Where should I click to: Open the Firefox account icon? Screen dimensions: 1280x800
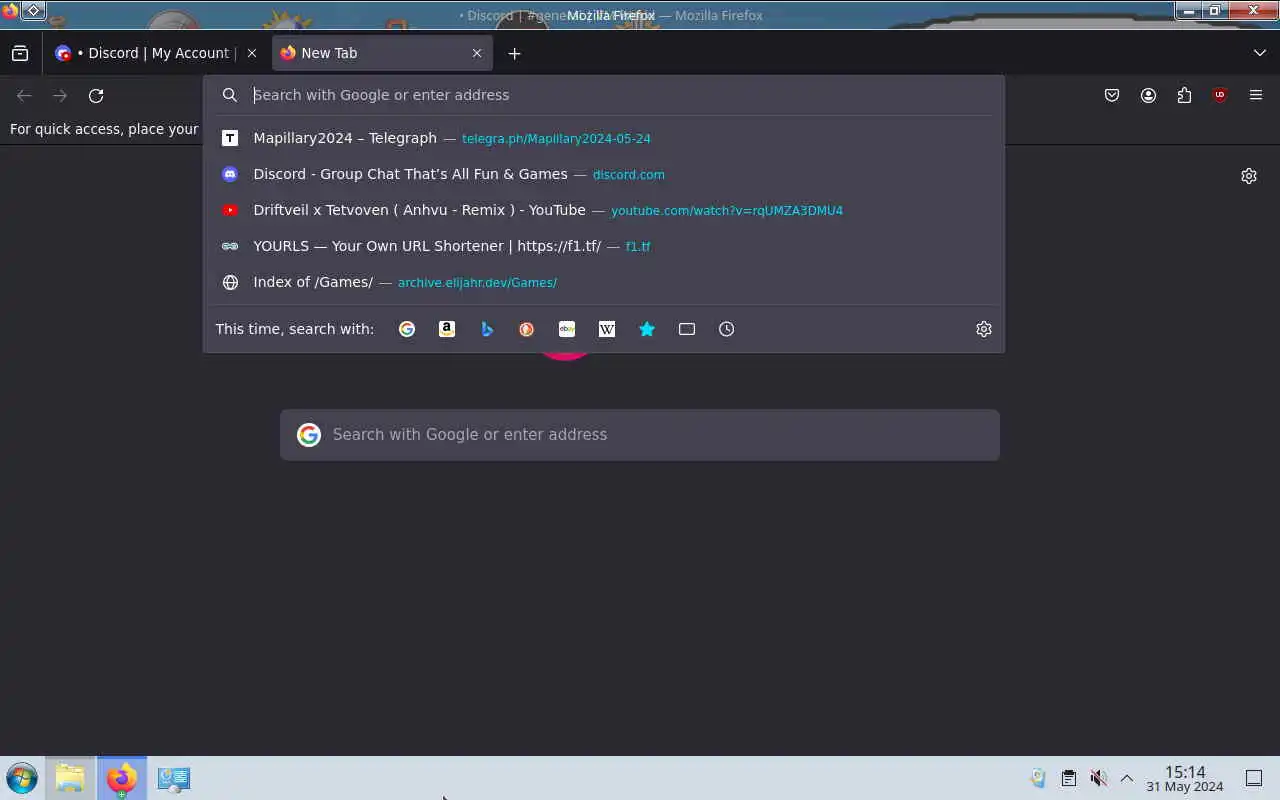click(x=1148, y=95)
